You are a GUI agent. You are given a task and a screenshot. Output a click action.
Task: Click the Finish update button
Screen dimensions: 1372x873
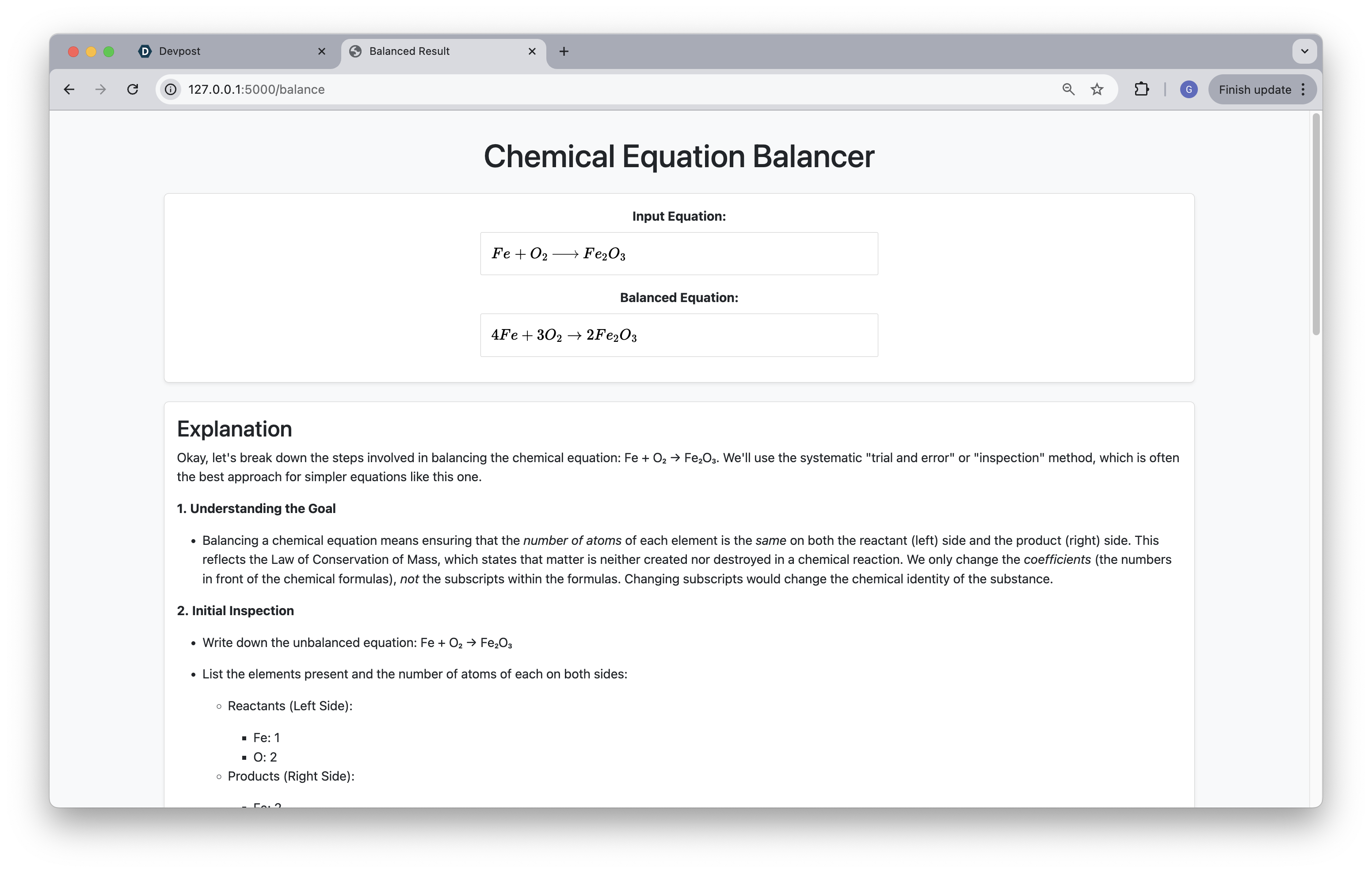1254,89
